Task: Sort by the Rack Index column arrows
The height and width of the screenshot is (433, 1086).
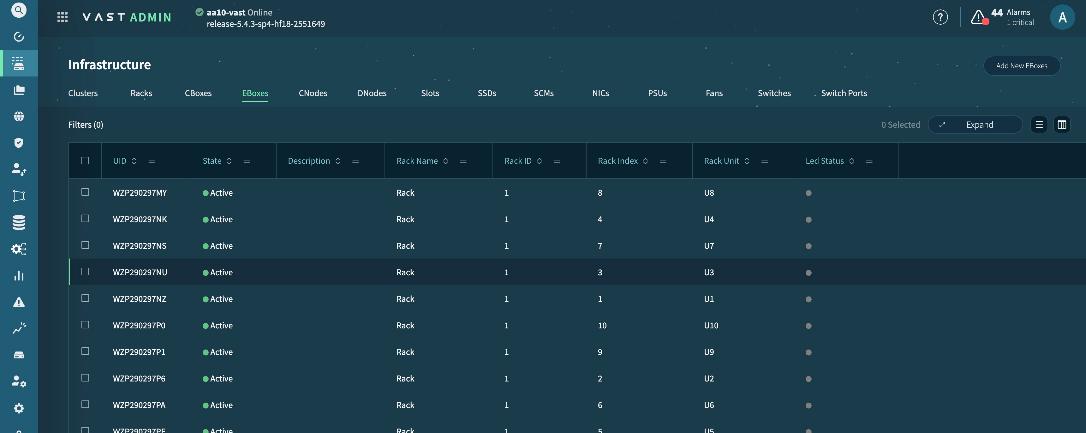Action: (645, 161)
